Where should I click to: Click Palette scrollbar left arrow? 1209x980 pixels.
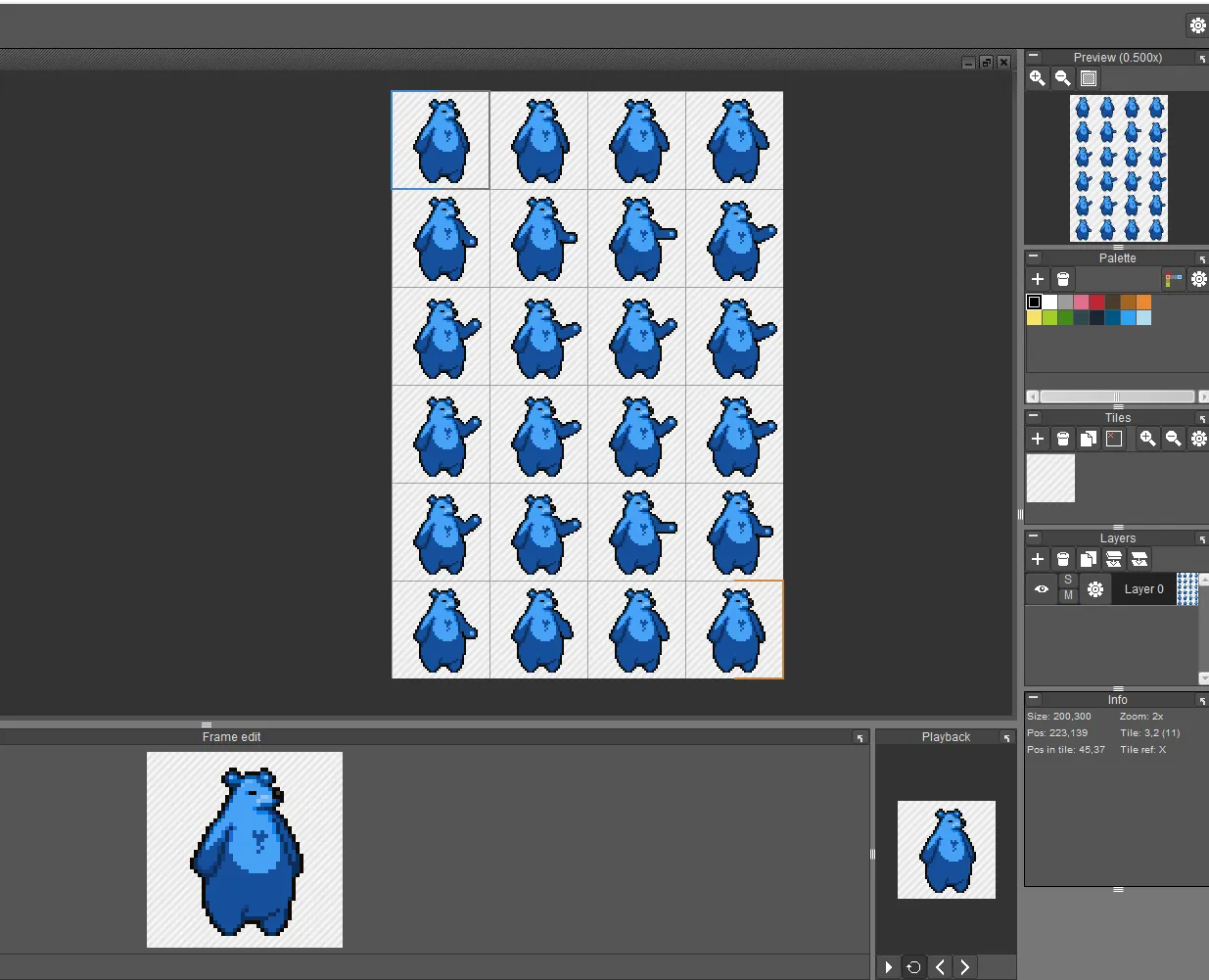point(1032,397)
